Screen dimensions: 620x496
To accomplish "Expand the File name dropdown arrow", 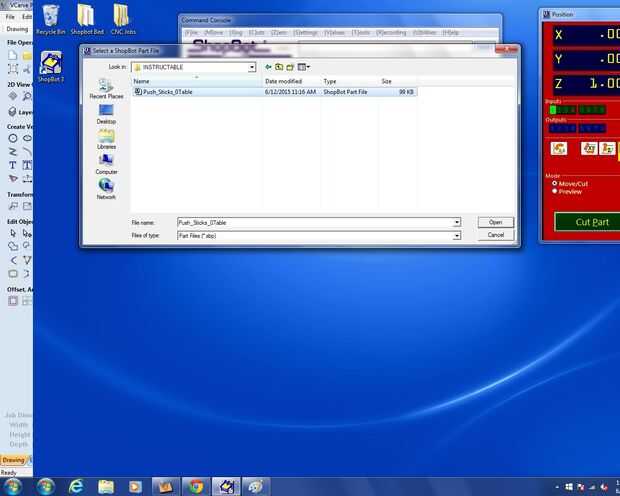I will tap(457, 222).
